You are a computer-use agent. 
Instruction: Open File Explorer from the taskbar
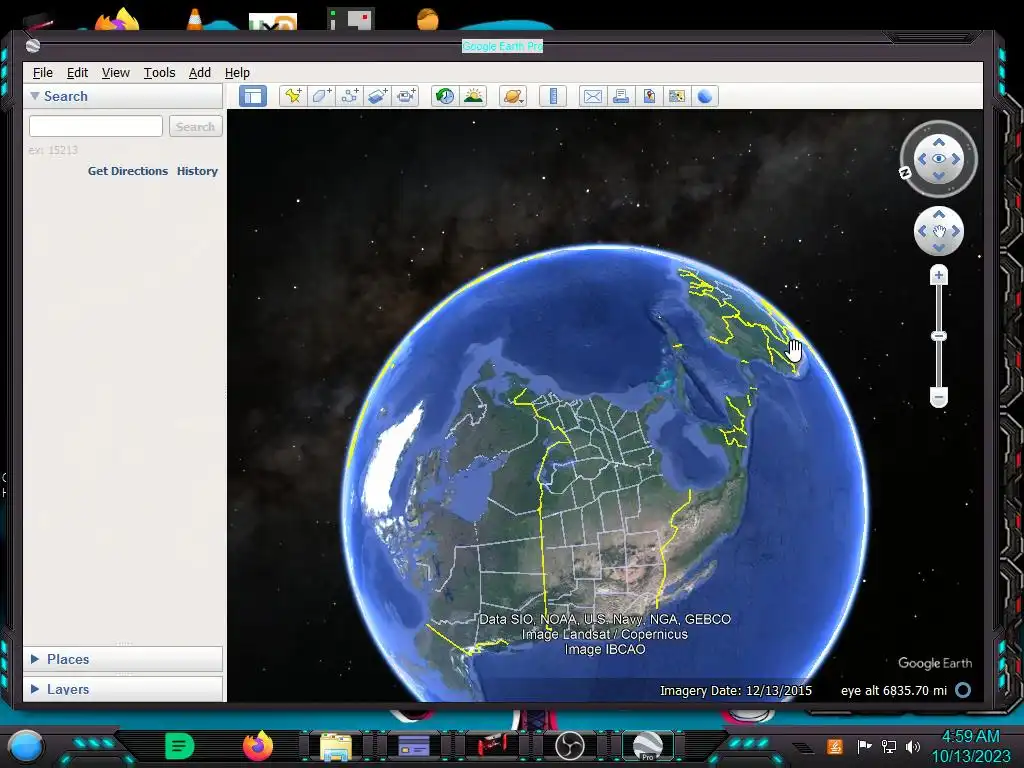point(336,746)
